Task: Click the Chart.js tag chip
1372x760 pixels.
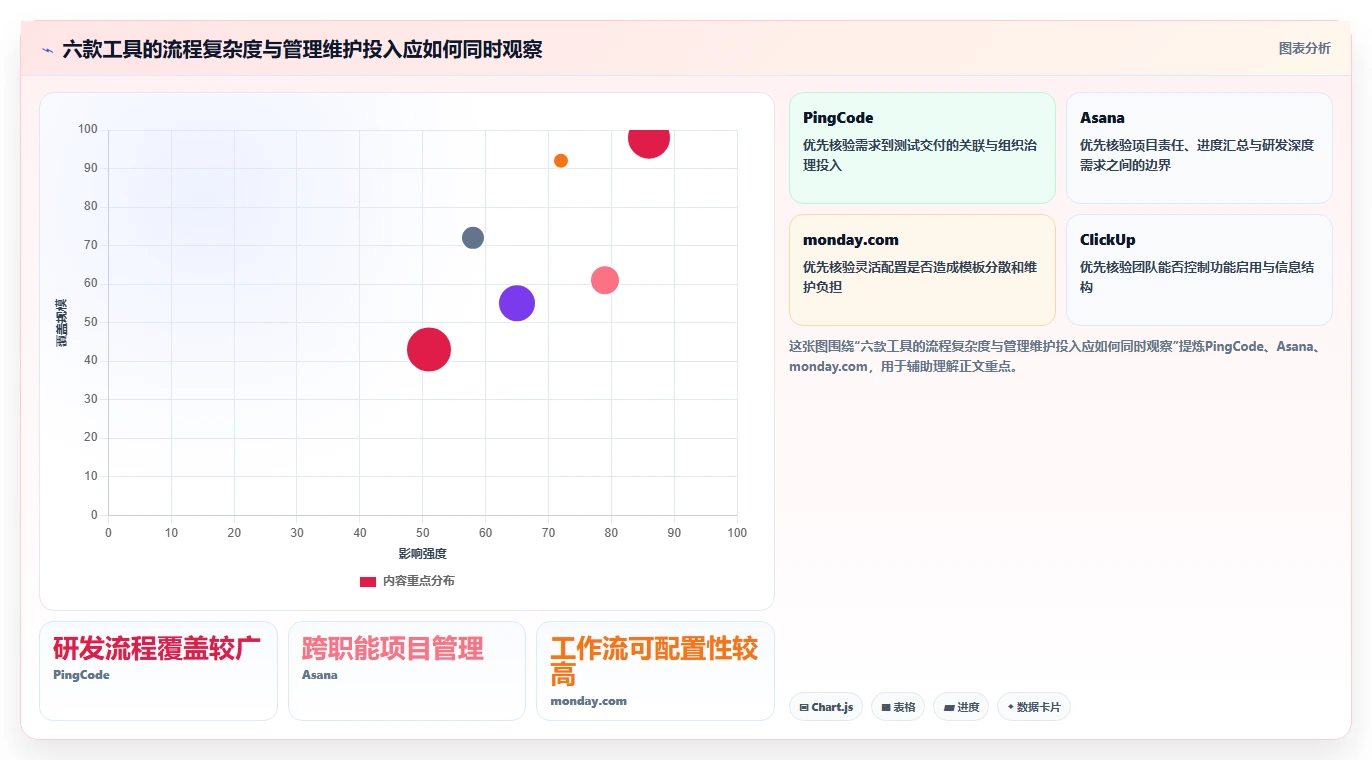Action: coord(826,707)
